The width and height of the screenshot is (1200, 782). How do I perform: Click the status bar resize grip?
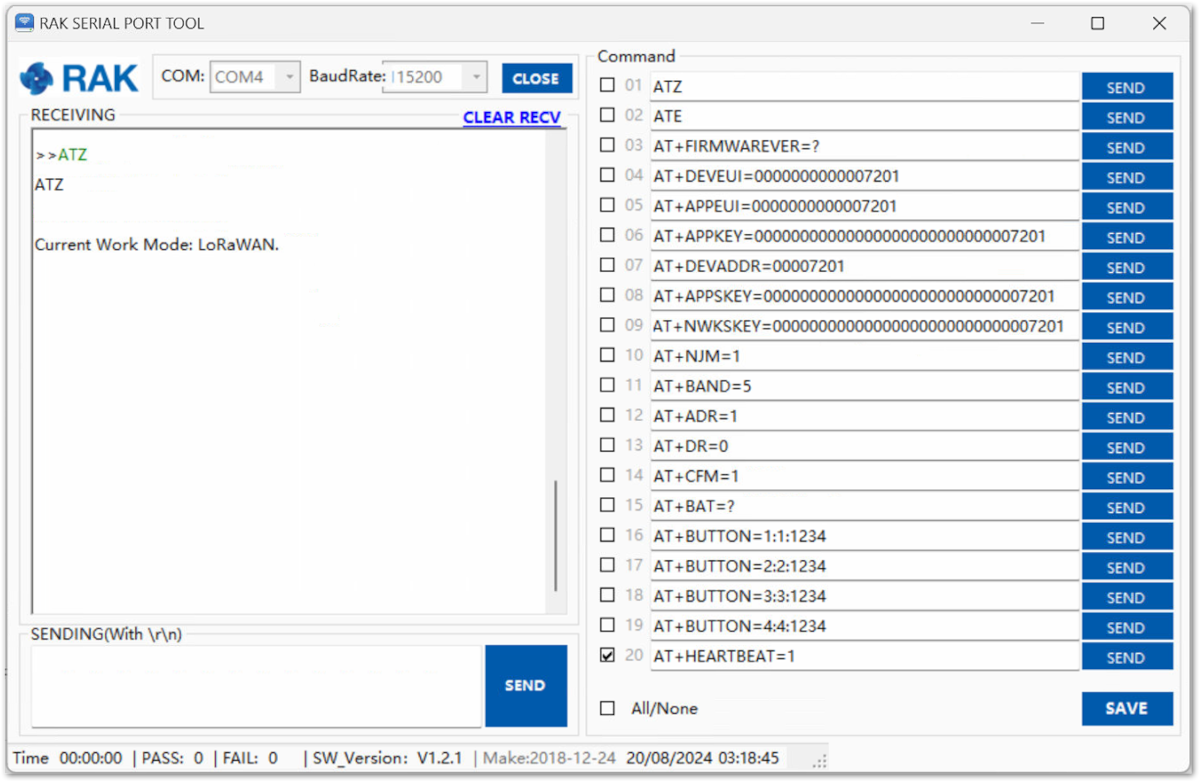click(820, 761)
